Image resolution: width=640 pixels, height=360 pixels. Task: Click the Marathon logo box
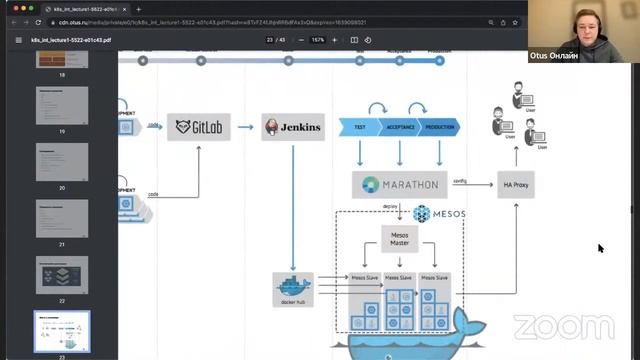pos(400,184)
